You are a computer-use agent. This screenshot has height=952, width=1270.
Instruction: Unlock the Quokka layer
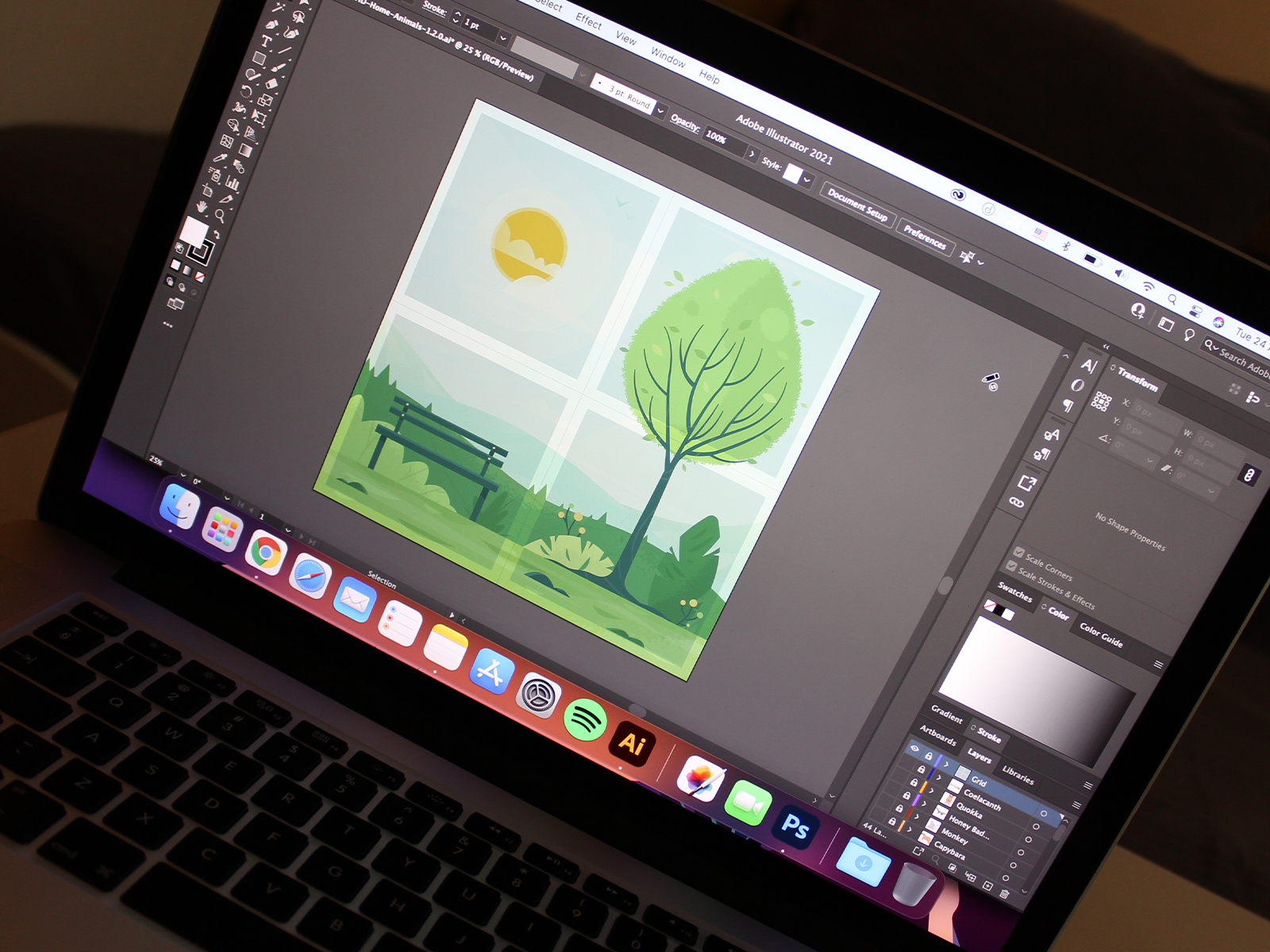point(914,782)
